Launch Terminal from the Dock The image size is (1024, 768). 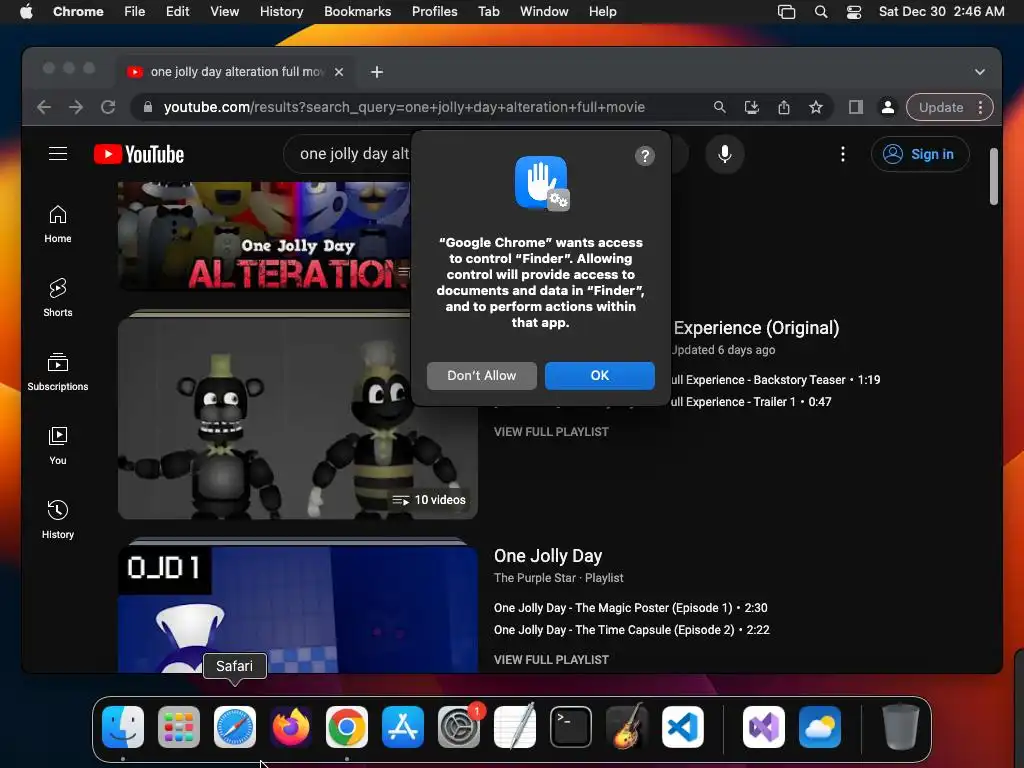coord(571,727)
